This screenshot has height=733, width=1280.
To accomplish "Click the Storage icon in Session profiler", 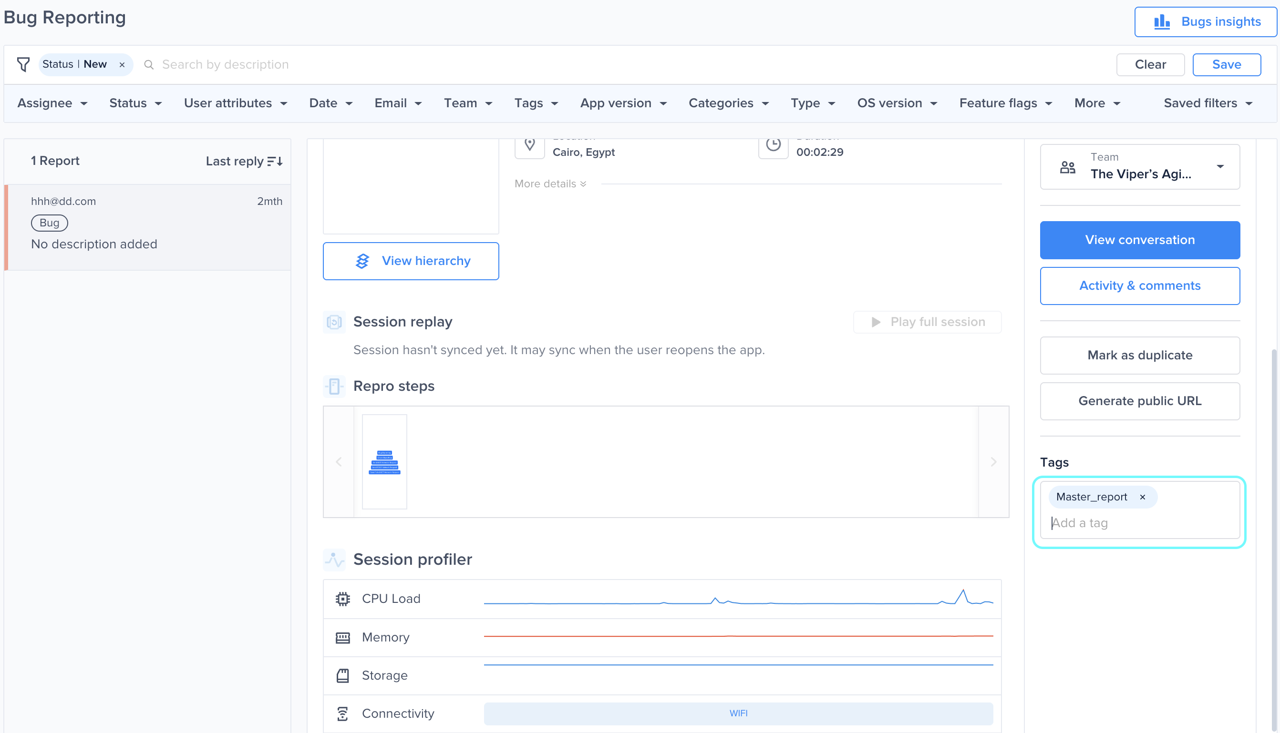I will click(343, 676).
